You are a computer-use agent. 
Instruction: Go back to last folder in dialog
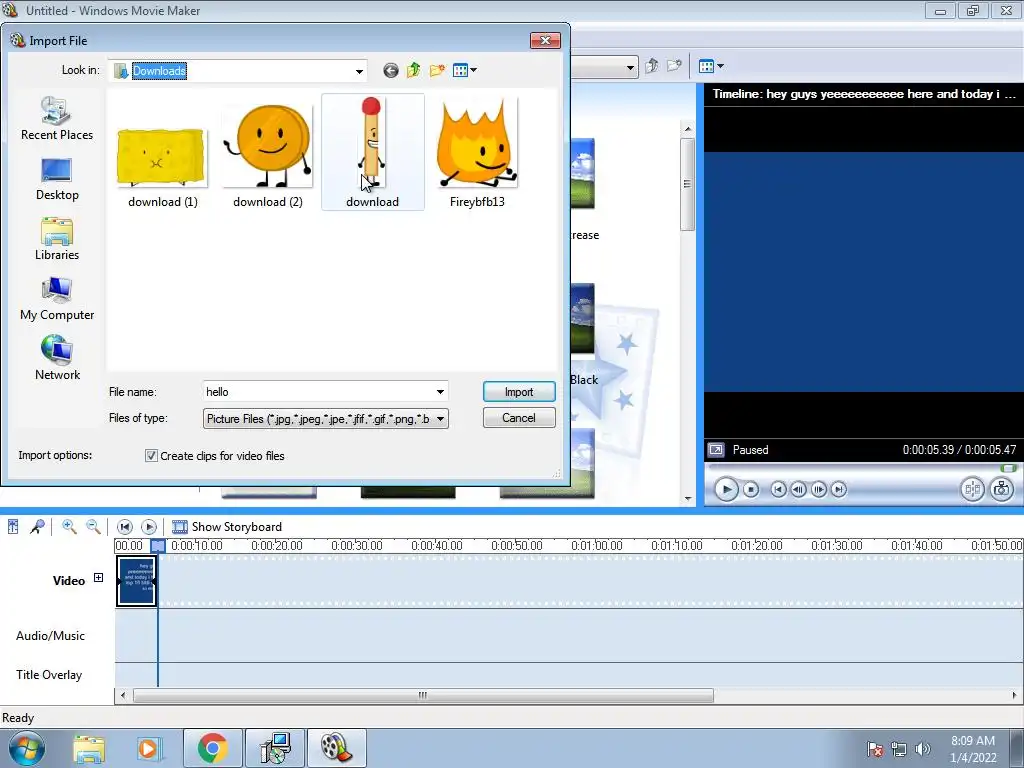[391, 71]
